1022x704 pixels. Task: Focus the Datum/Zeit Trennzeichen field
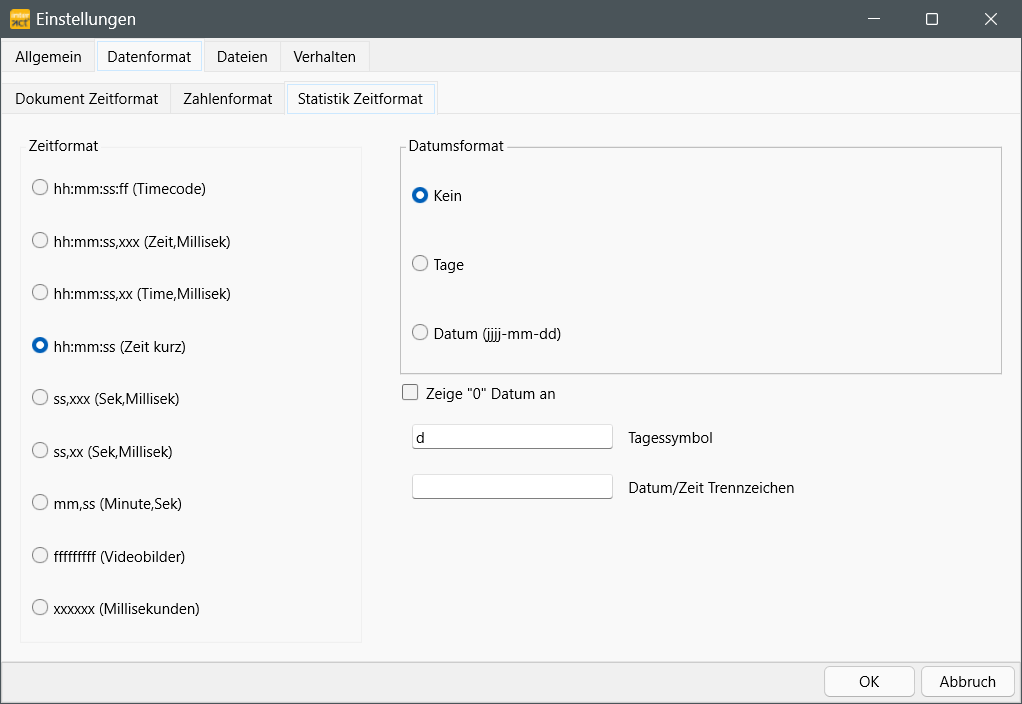tap(512, 487)
